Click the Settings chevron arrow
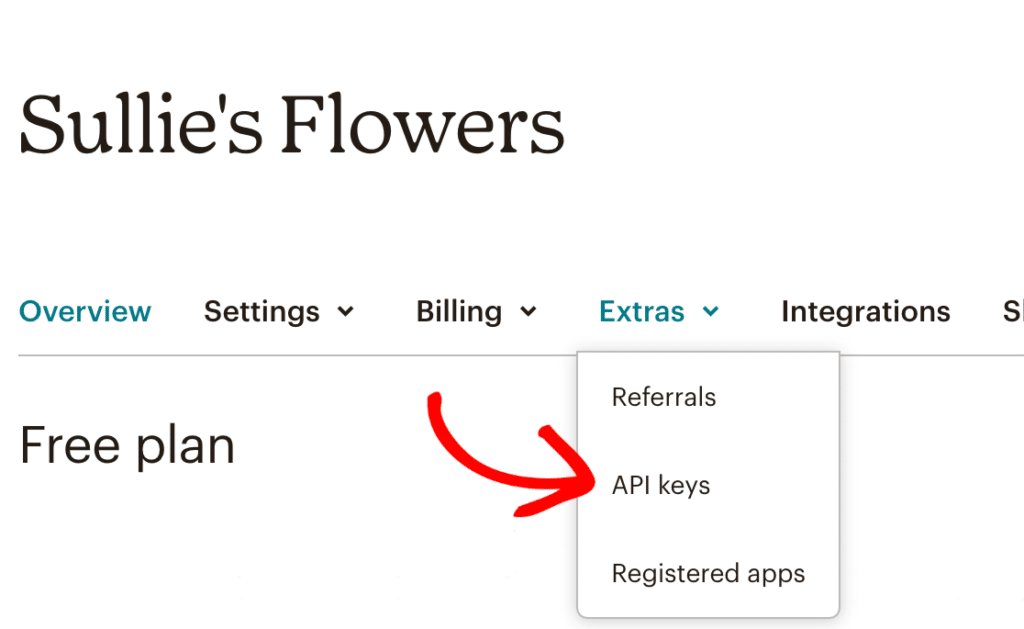This screenshot has height=629, width=1024. click(x=345, y=312)
